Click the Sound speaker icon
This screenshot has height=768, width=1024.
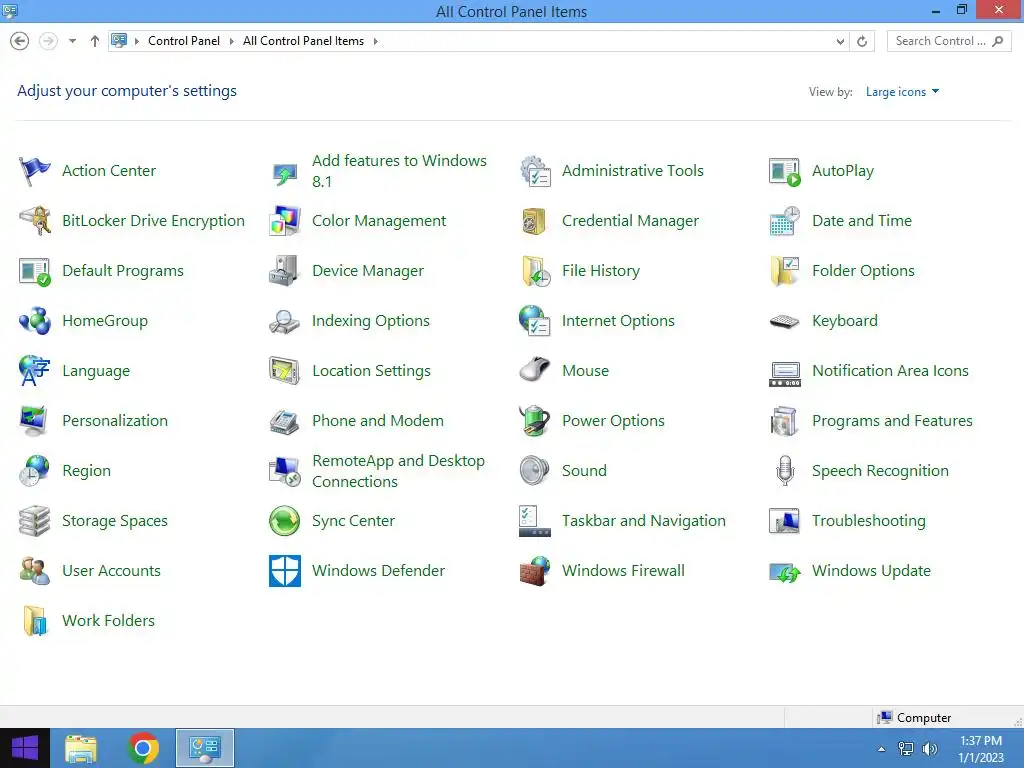pos(535,471)
